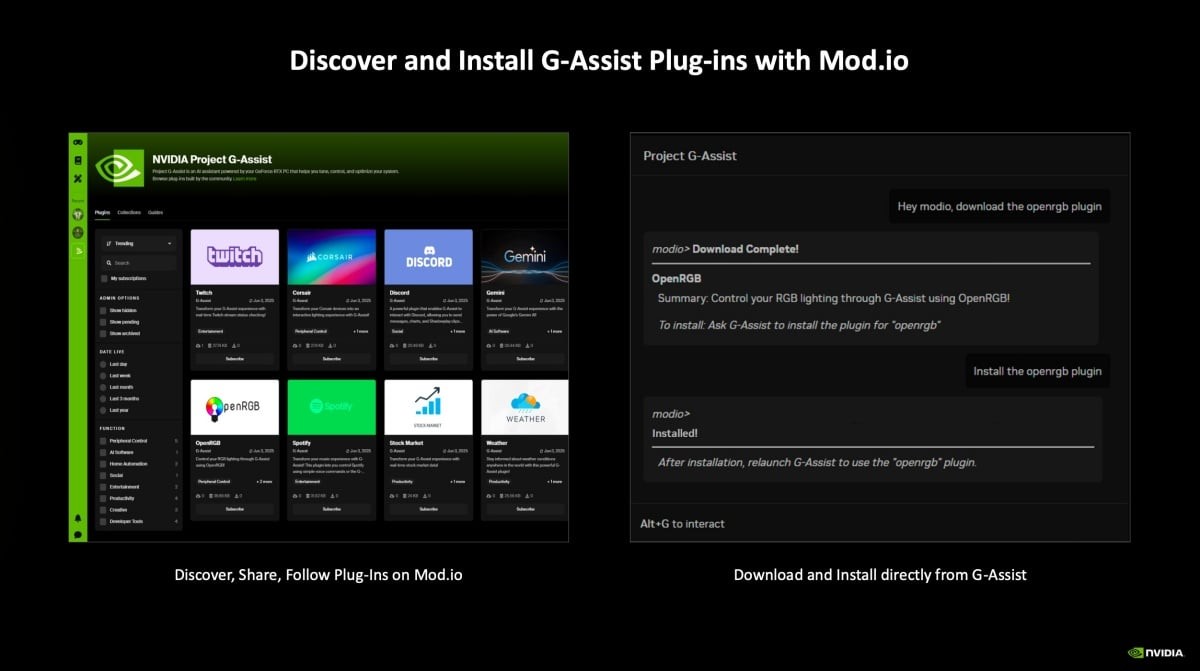The image size is (1200, 671).
Task: Enable the My subscriptions checkbox
Action: [x=104, y=278]
